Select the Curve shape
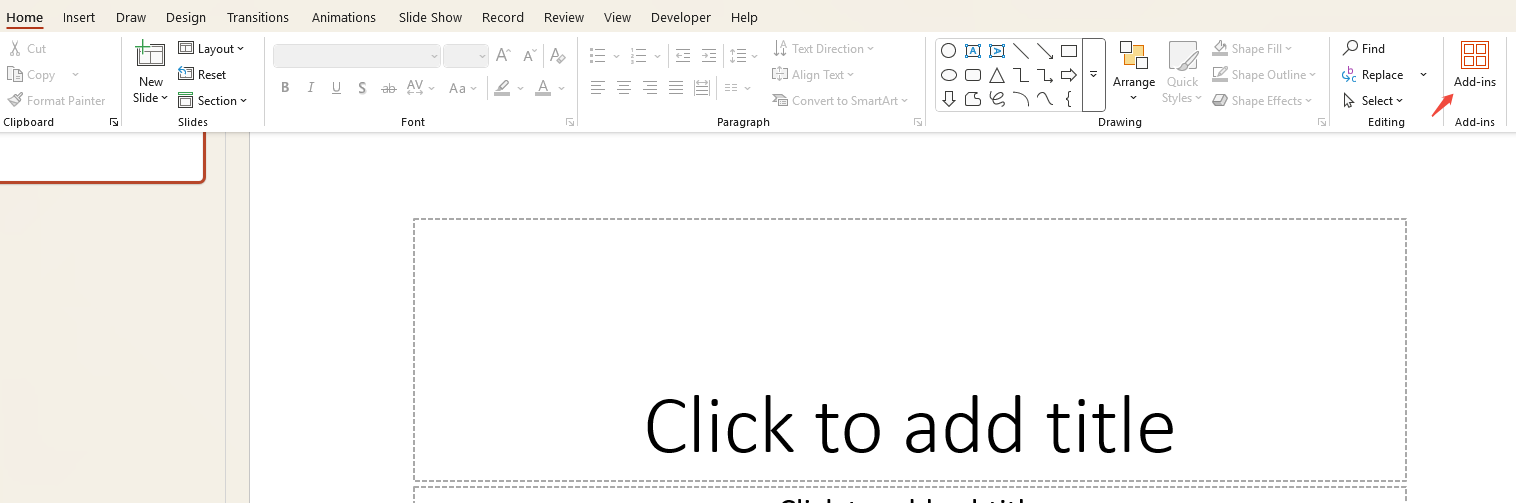Screen dimensions: 1516x503 pos(1045,99)
